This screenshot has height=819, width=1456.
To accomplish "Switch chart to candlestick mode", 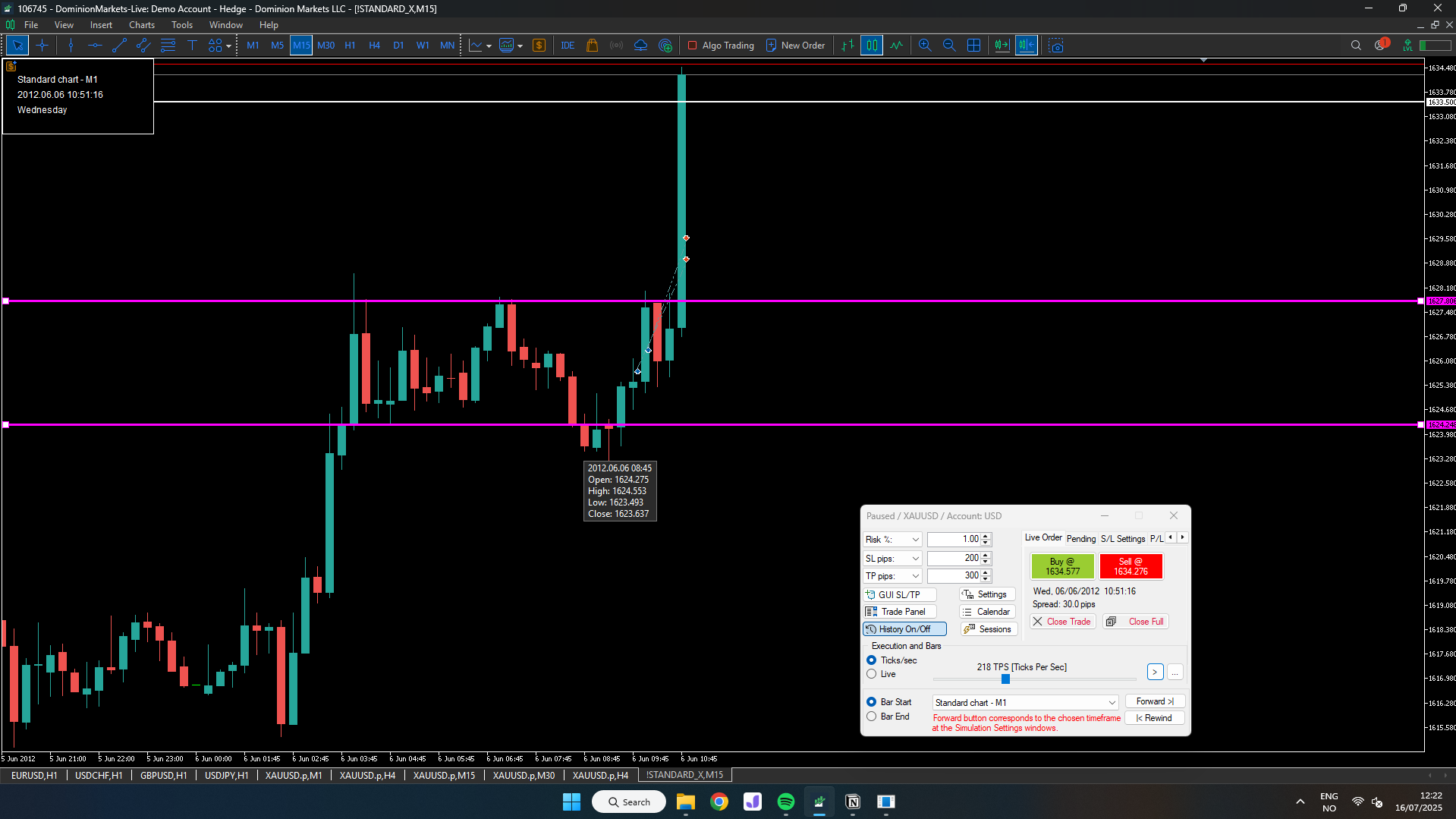I will pos(872,46).
